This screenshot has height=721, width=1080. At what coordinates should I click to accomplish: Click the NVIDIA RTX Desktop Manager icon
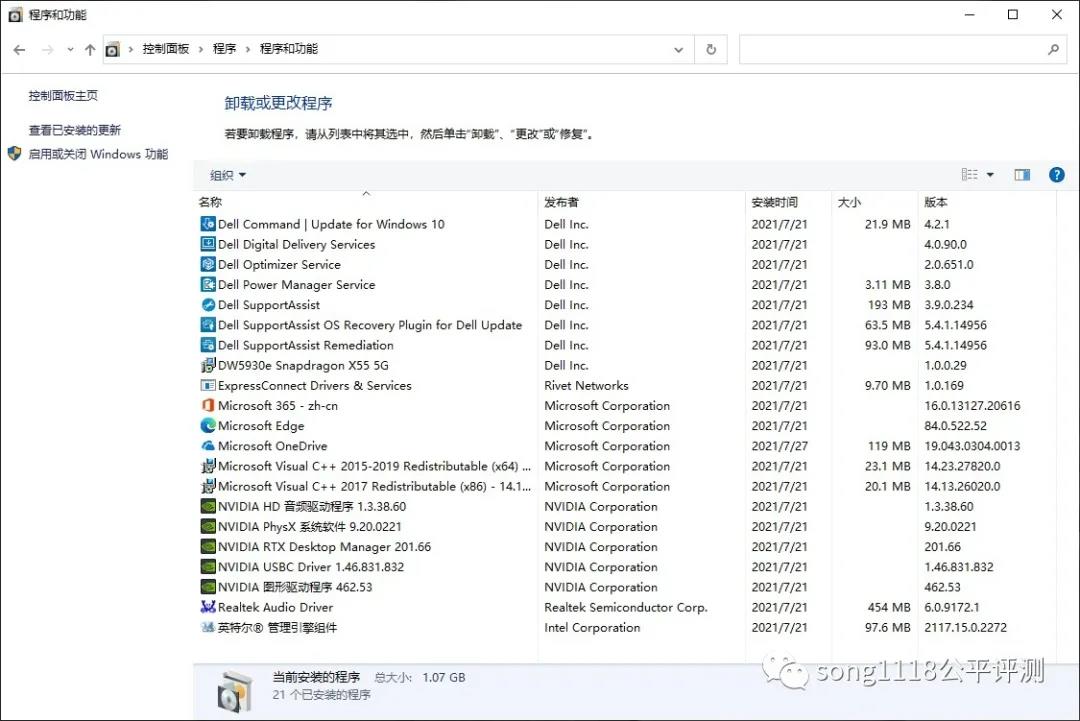pos(208,547)
